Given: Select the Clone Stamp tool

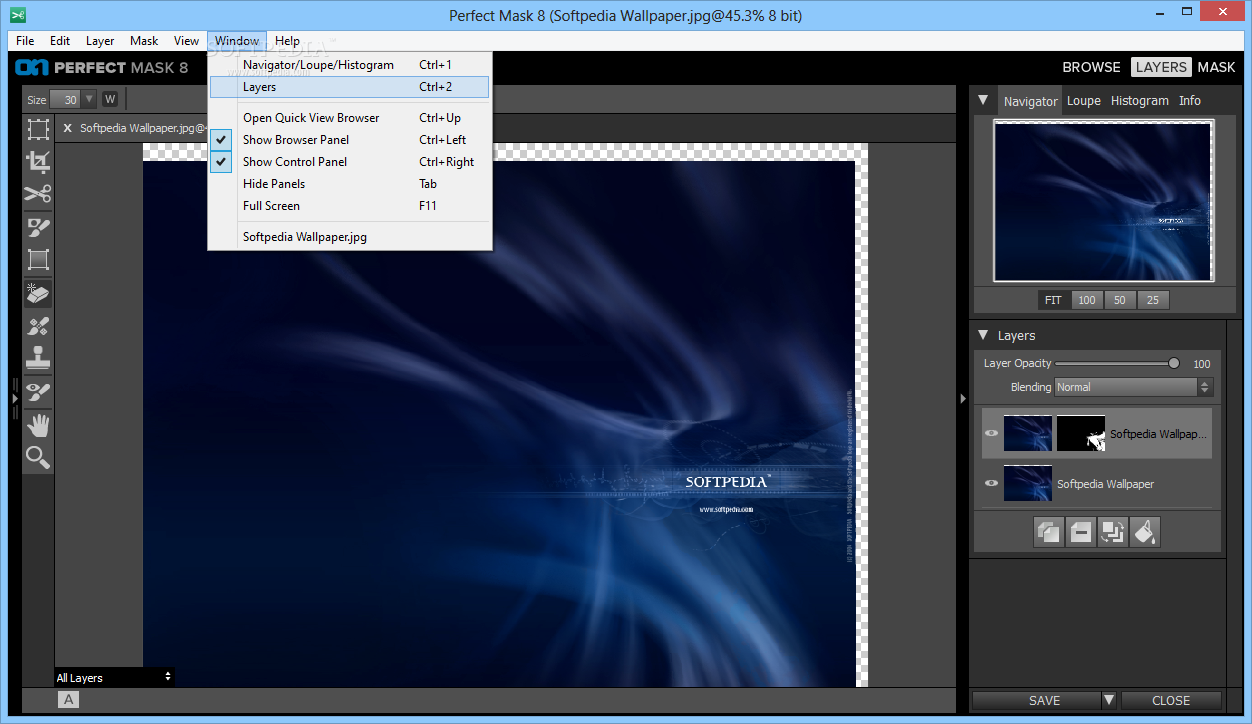Looking at the screenshot, I should click(x=38, y=358).
